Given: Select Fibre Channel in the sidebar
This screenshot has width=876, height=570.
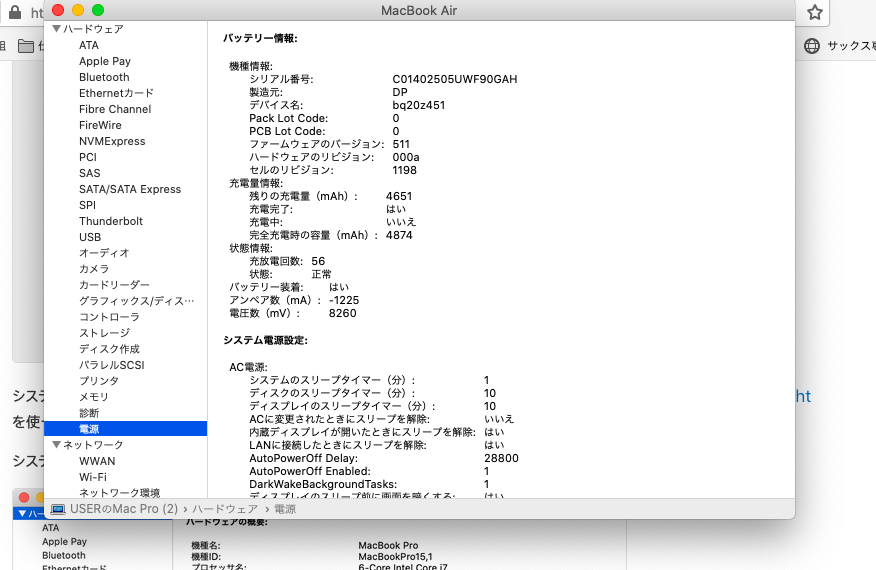Looking at the screenshot, I should tap(115, 109).
